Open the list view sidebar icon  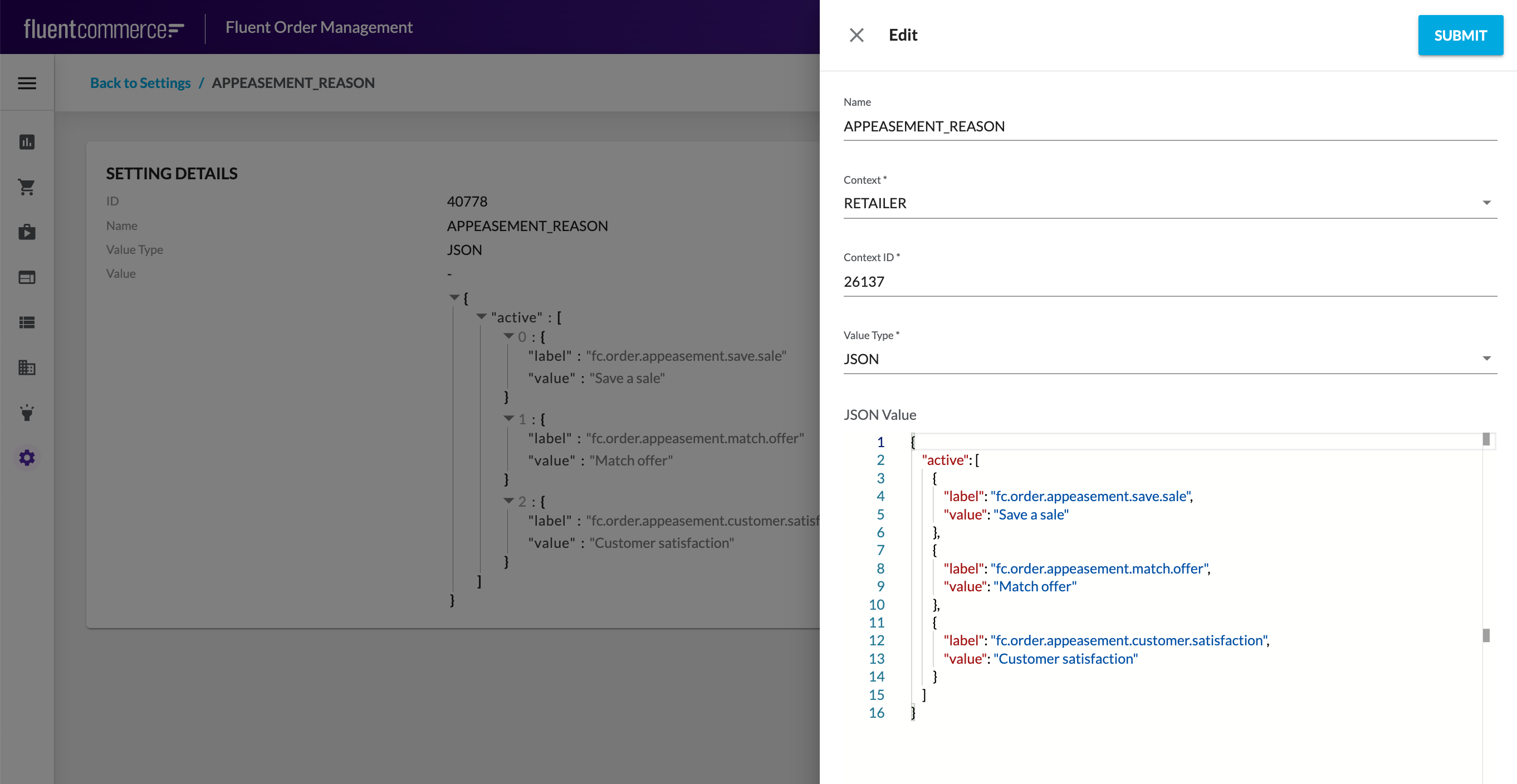click(x=27, y=322)
